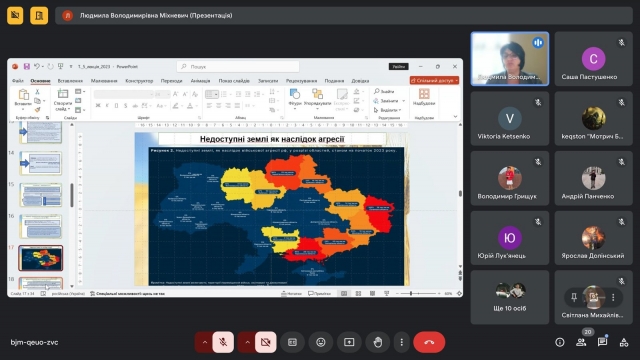640x360 pixels.
Task: Open the Вставлення ribbon tab
Action: (70, 81)
